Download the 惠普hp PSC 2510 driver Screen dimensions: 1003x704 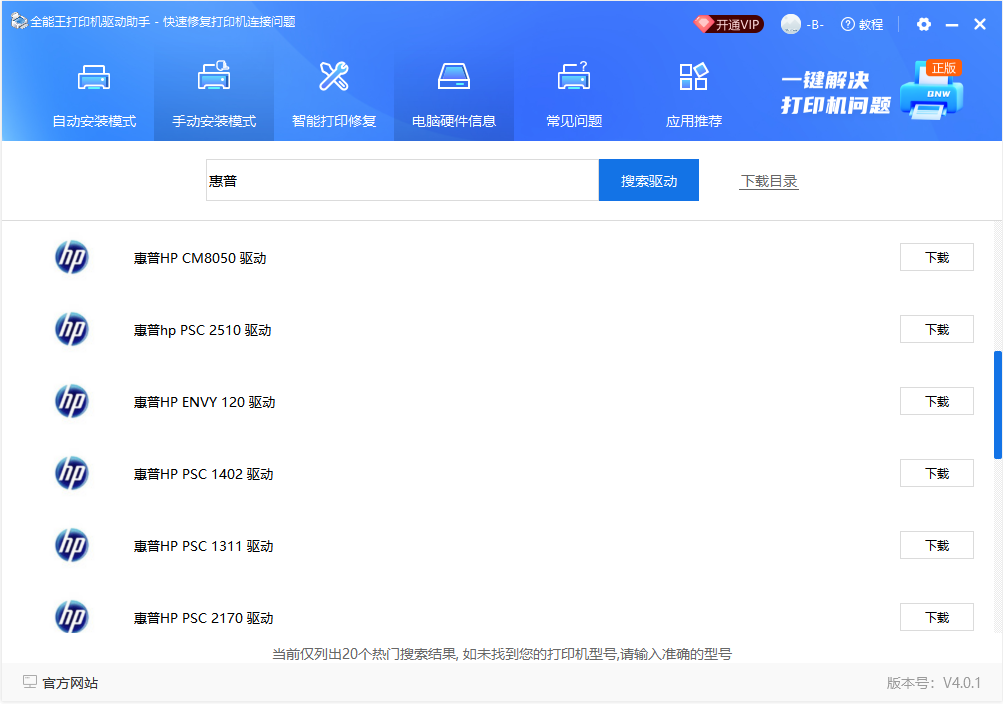pyautogui.click(x=936, y=329)
